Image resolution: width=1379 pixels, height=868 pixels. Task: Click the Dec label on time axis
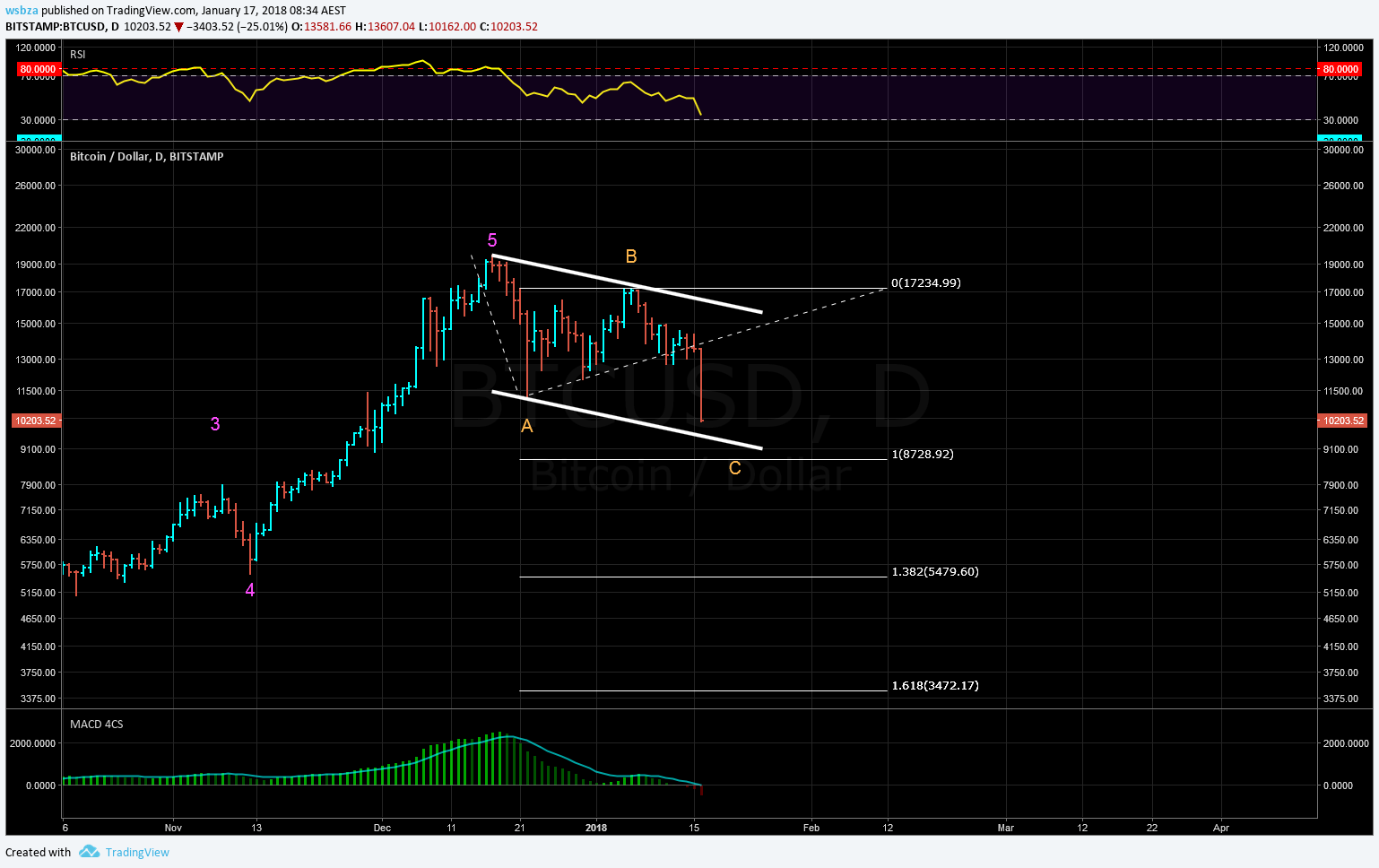[x=383, y=828]
